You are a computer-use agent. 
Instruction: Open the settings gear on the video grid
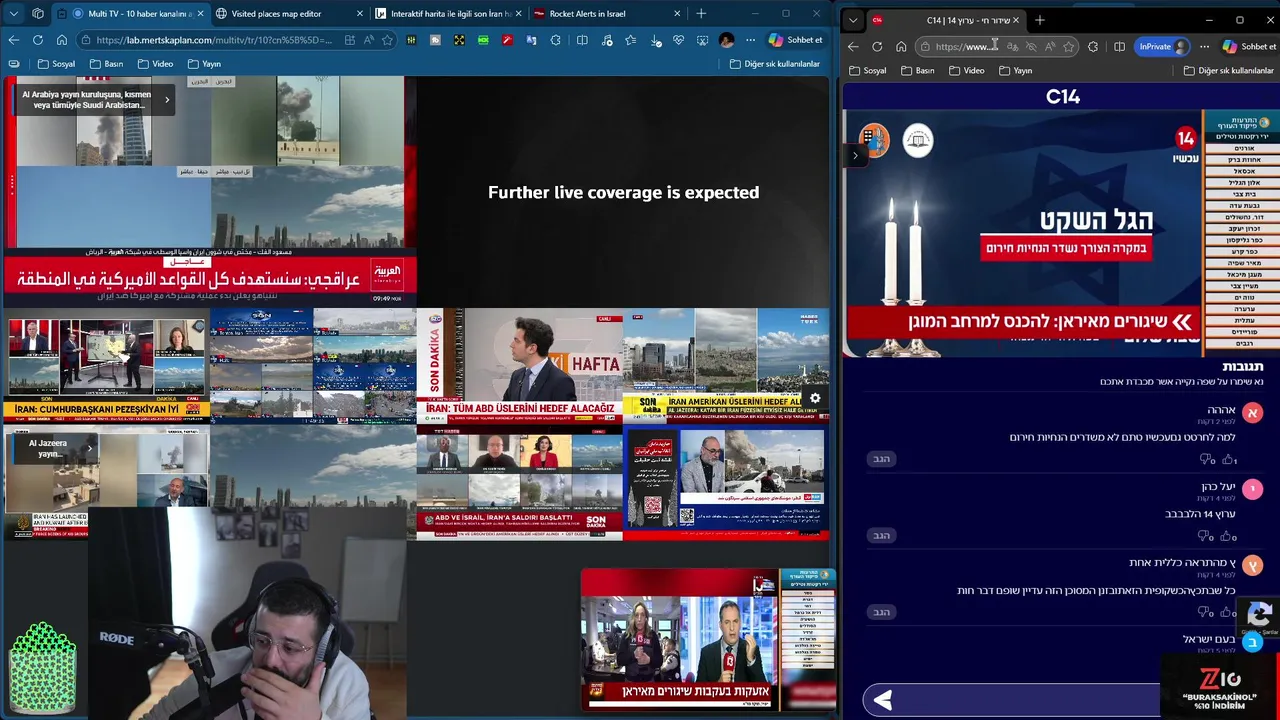815,398
